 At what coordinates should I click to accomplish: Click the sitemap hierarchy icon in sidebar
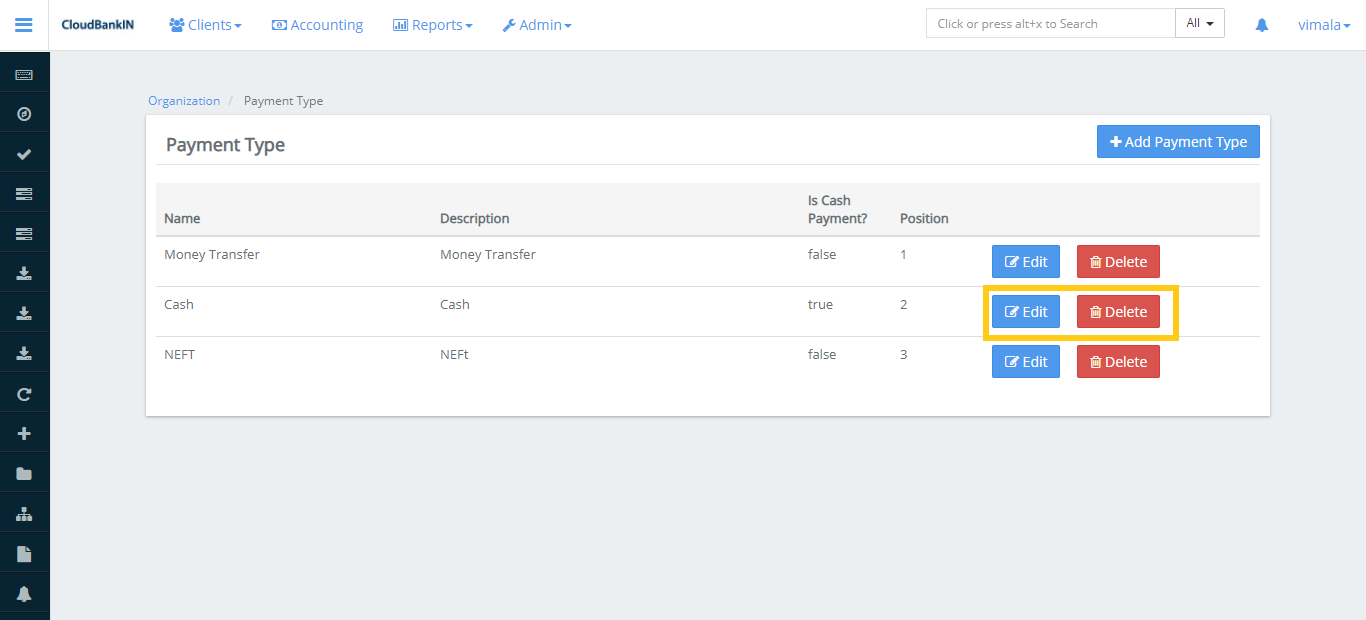point(24,514)
